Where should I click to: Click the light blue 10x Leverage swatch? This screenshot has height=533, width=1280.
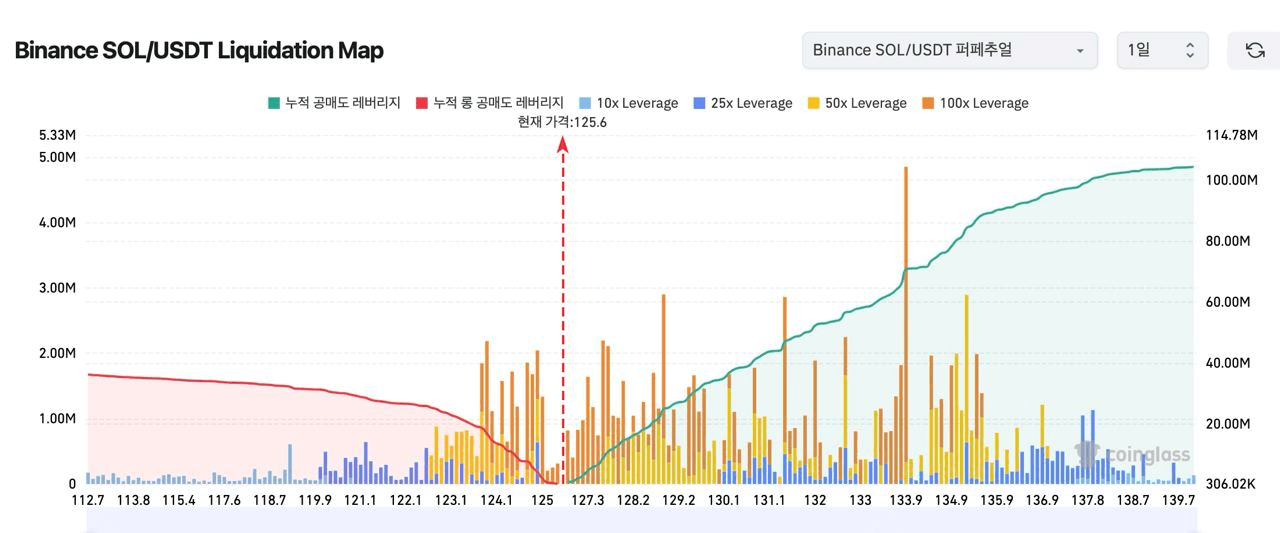[585, 103]
